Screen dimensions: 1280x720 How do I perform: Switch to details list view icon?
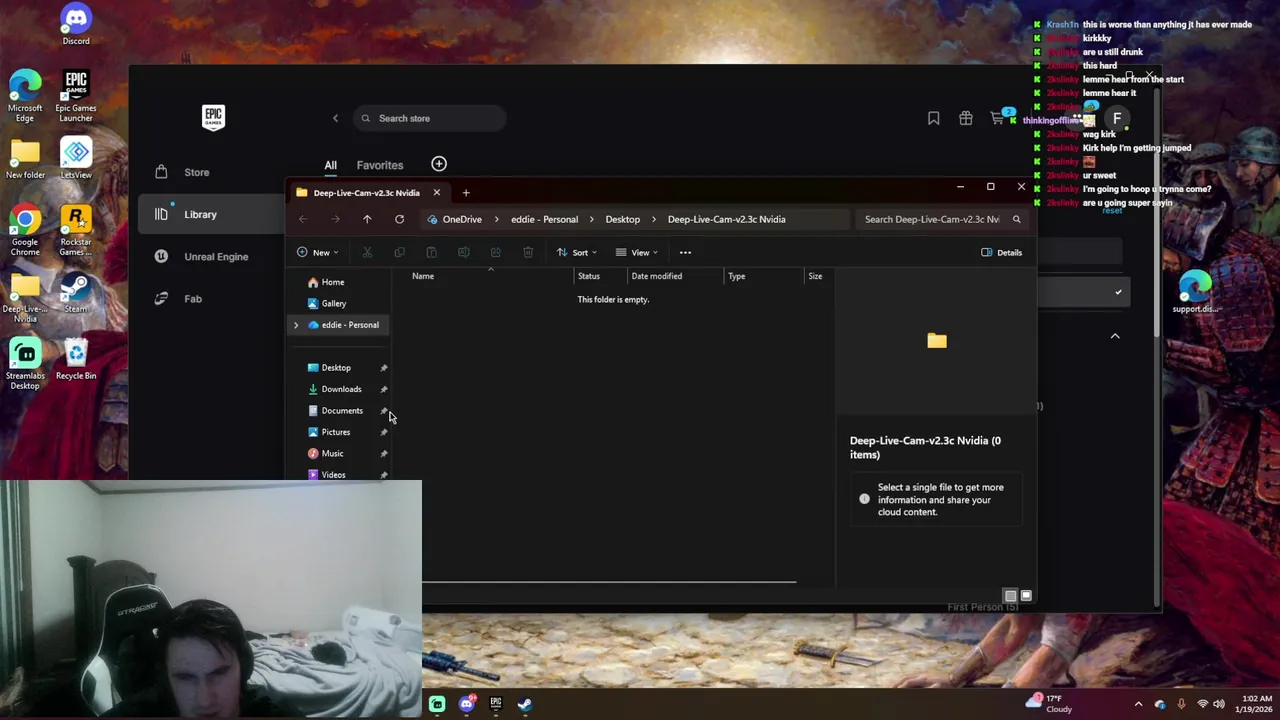[1010, 596]
